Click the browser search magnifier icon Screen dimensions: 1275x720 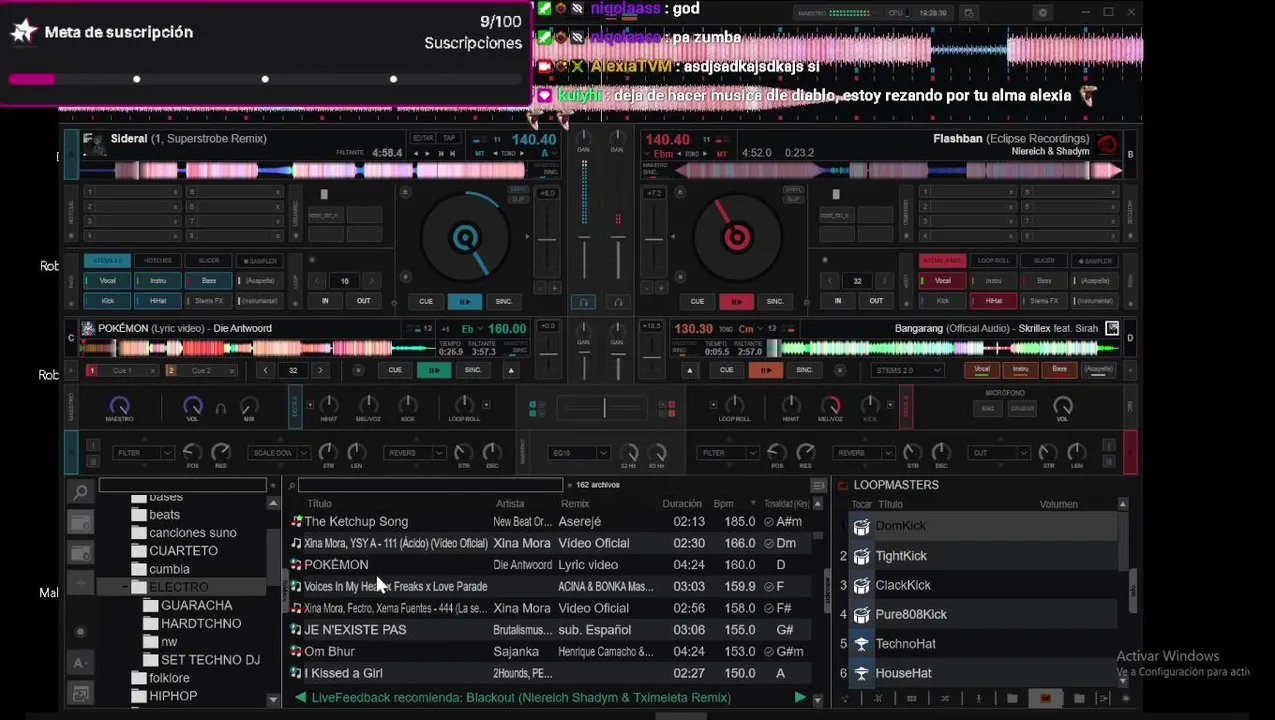(x=80, y=491)
